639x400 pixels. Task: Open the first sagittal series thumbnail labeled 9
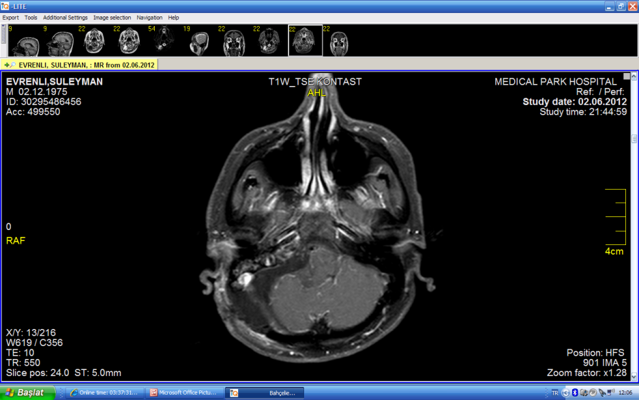point(25,40)
